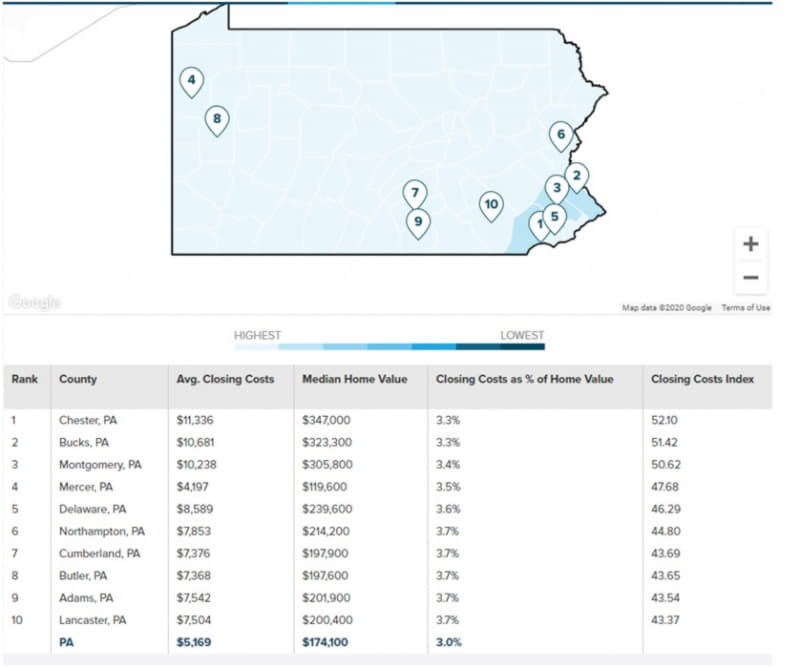This screenshot has width=800, height=668.
Task: Click map pin number 8
Action: (x=216, y=121)
